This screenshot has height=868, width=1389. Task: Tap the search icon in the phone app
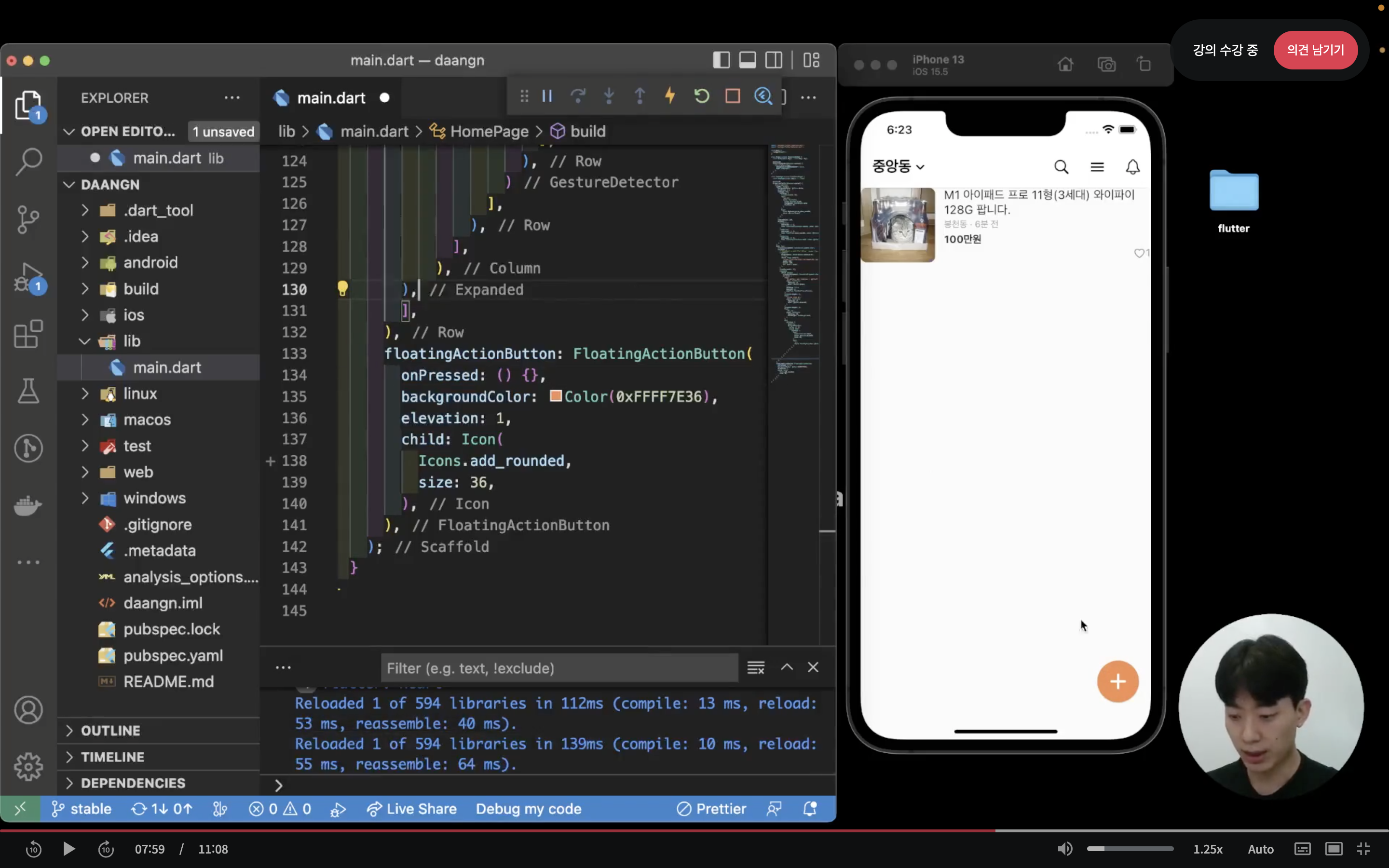pyautogui.click(x=1061, y=167)
